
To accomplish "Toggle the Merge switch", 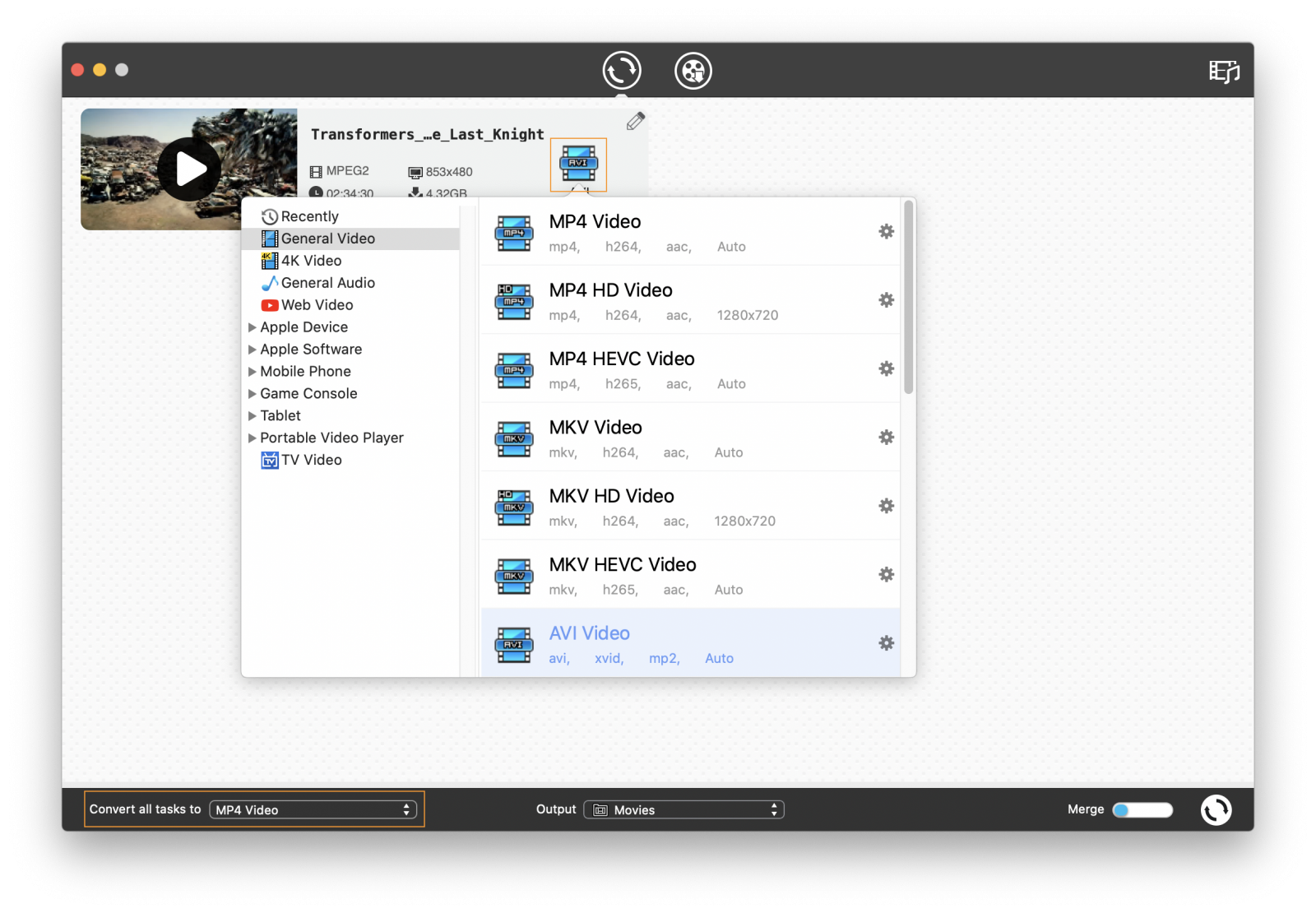I will point(1142,810).
